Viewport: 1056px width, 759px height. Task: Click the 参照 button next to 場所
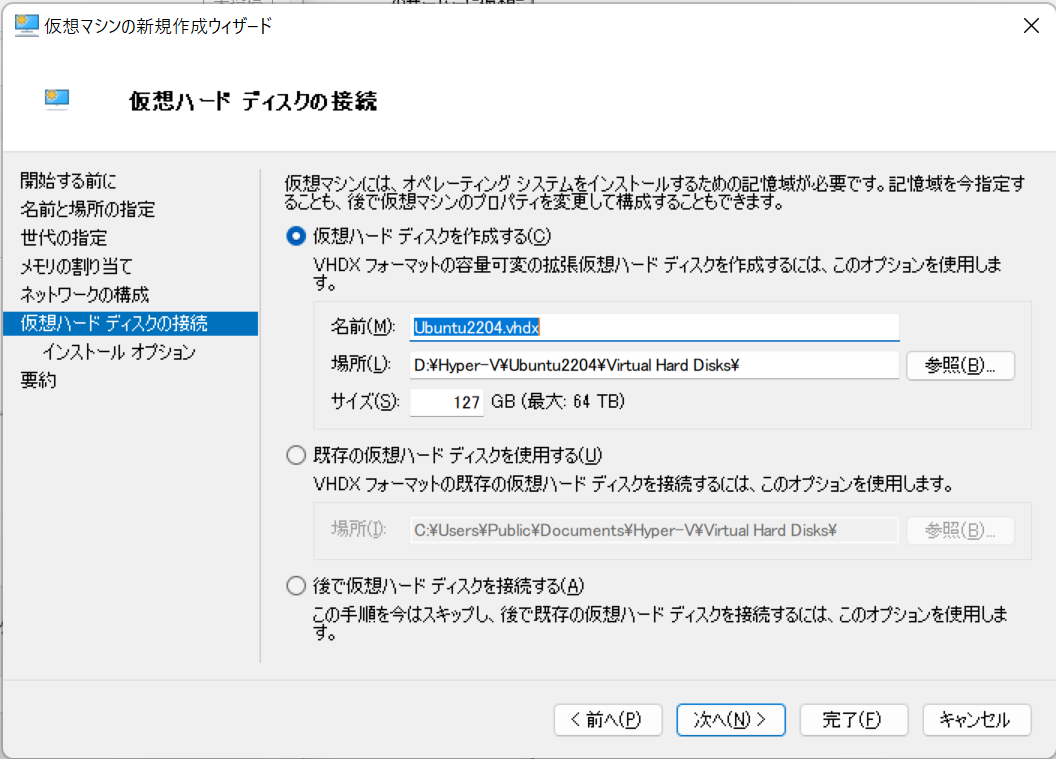[x=959, y=364]
